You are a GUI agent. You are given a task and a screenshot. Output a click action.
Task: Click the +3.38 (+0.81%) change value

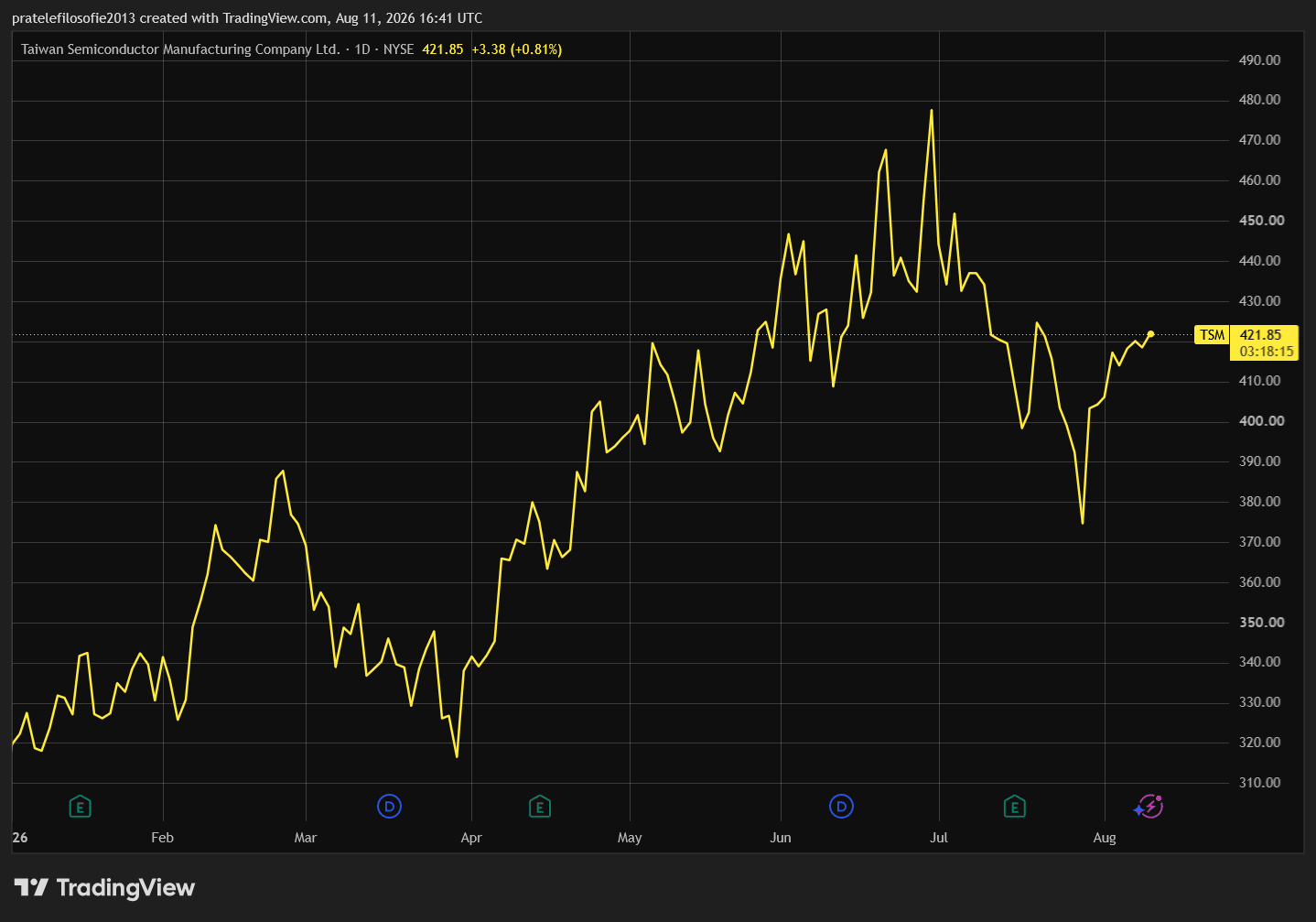[x=517, y=49]
